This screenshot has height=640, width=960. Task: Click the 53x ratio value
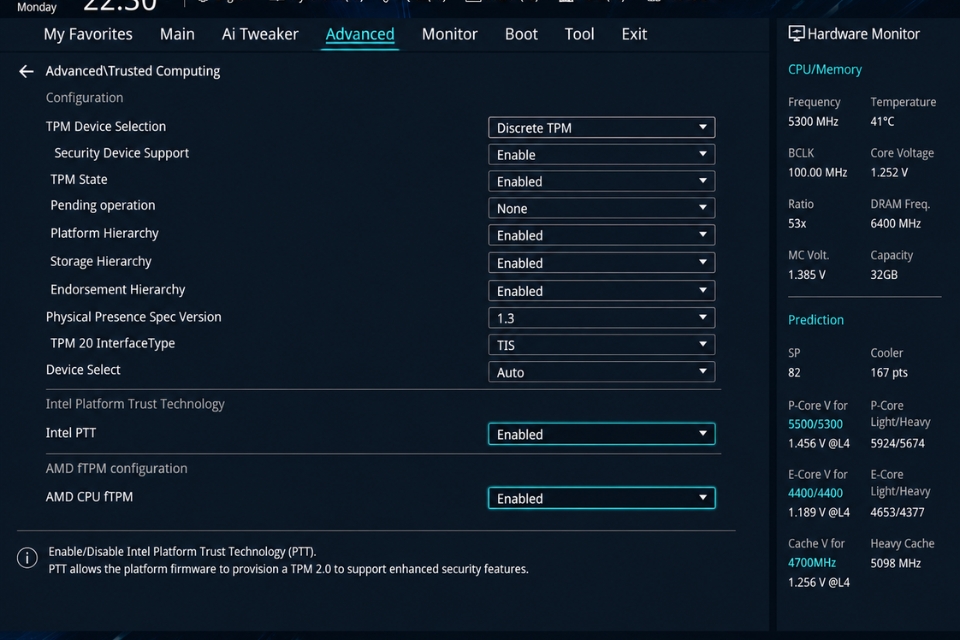(x=797, y=224)
